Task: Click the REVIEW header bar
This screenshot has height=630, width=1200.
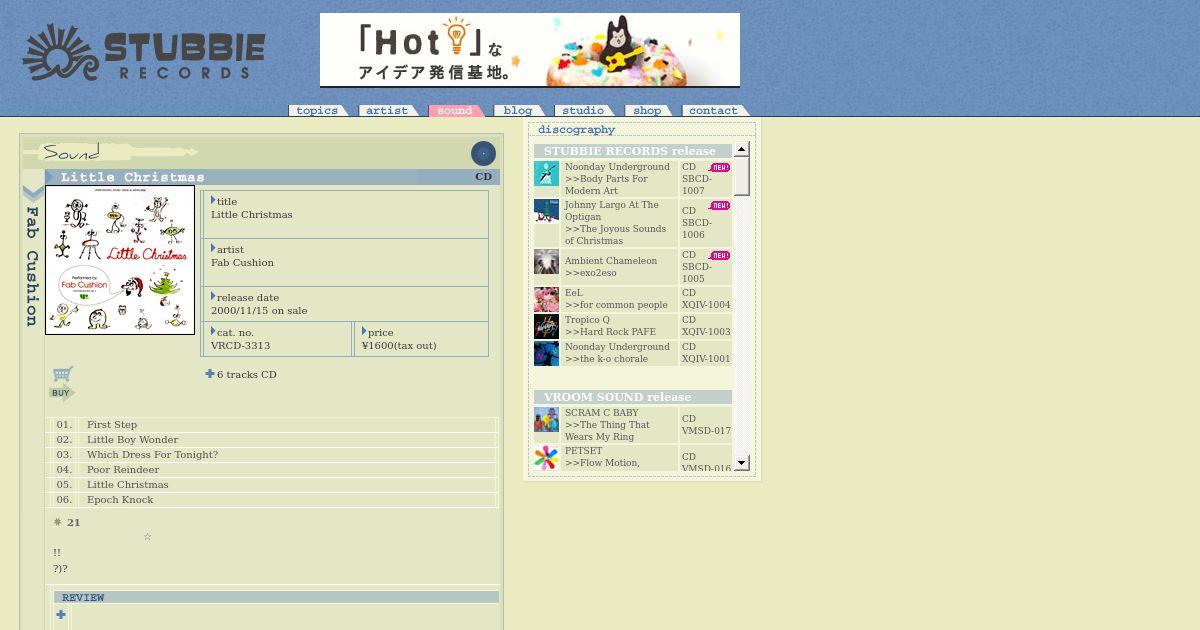Action: coord(276,597)
